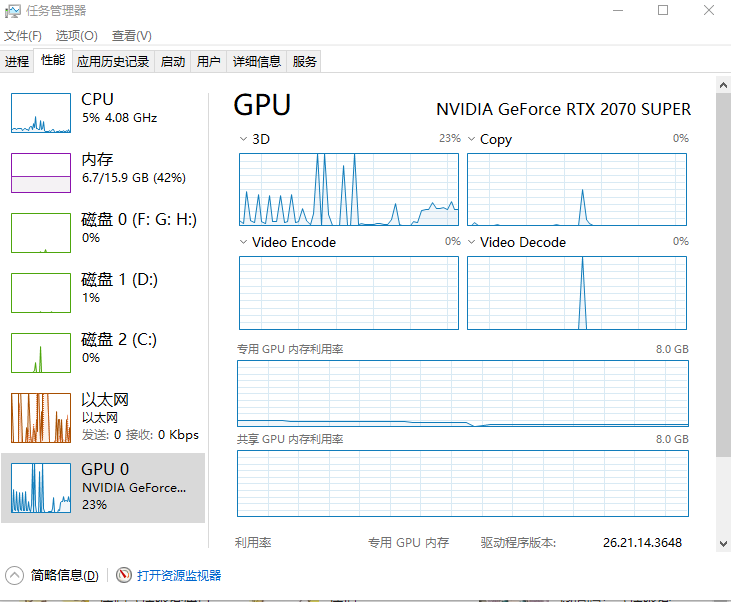
Task: Click the 专用 GPU 内存利用率 graph
Action: 463,393
